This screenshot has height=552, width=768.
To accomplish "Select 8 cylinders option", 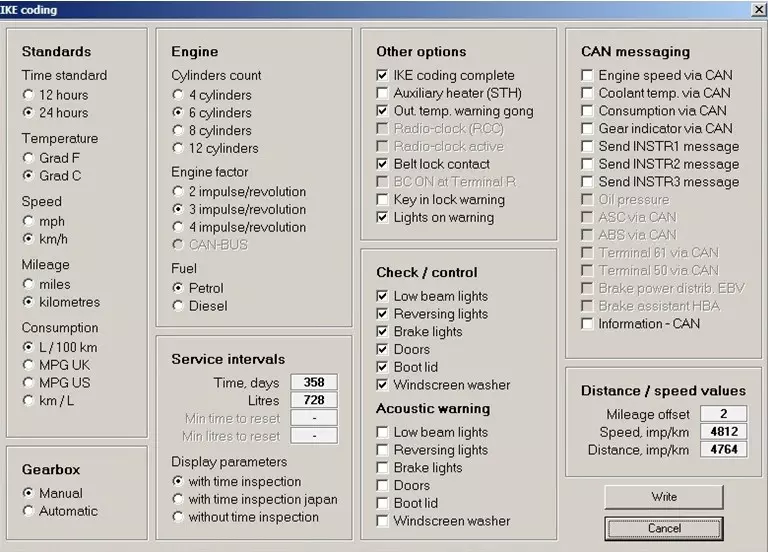I will click(179, 131).
